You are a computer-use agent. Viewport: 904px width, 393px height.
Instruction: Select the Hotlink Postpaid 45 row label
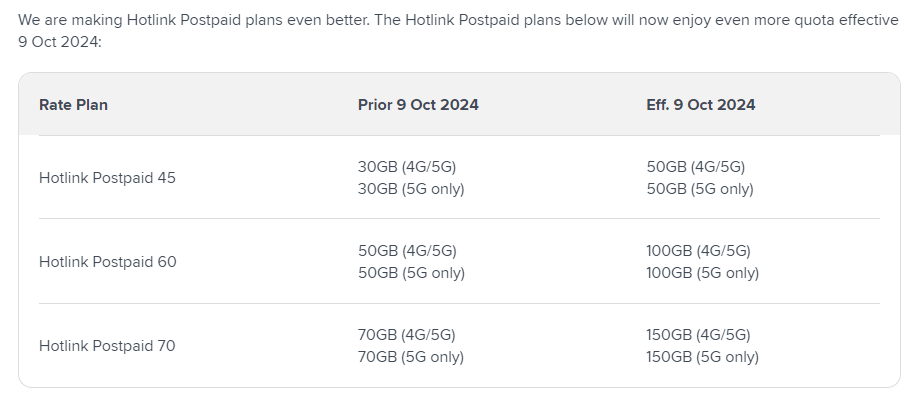(107, 178)
